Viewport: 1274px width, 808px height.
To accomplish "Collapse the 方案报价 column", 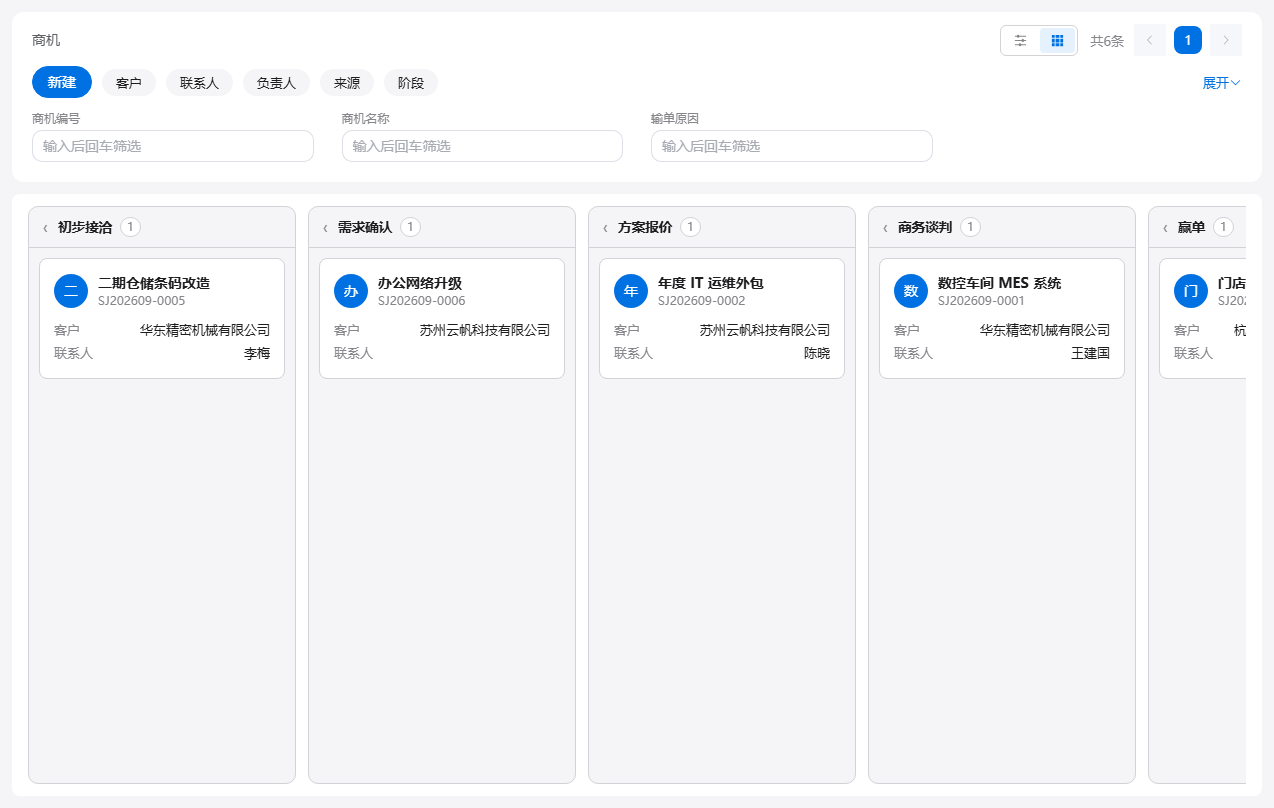I will pos(605,228).
